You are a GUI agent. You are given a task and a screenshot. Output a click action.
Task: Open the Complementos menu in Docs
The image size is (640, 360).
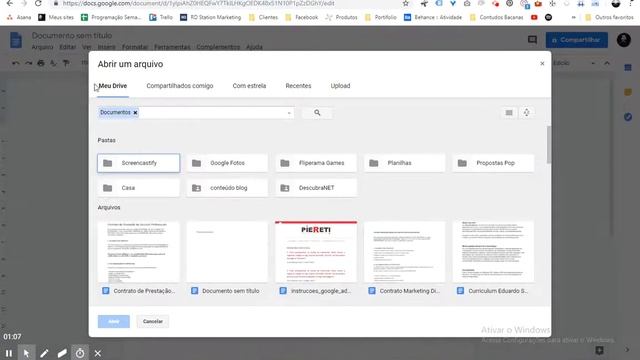click(x=218, y=47)
